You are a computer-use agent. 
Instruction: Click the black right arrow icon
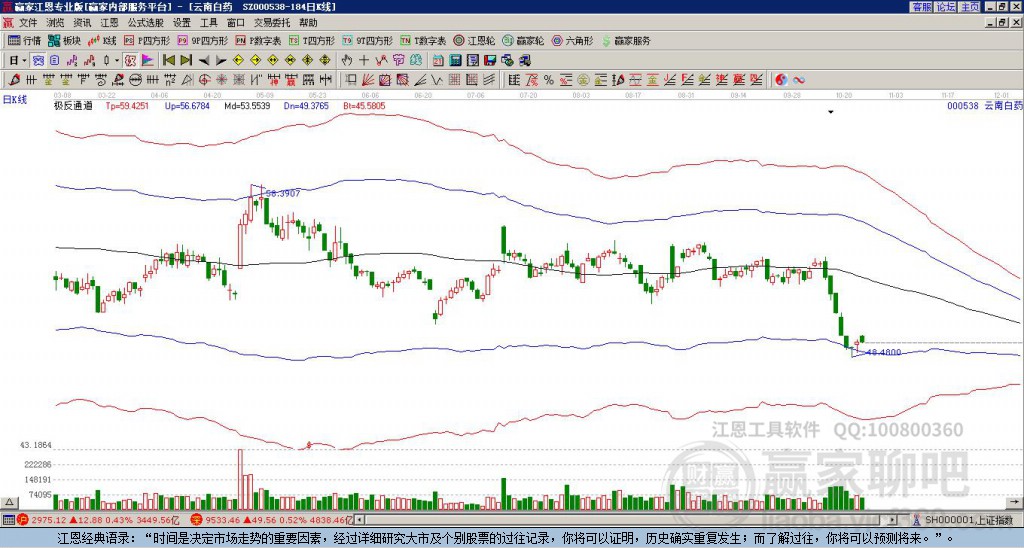coord(221,61)
